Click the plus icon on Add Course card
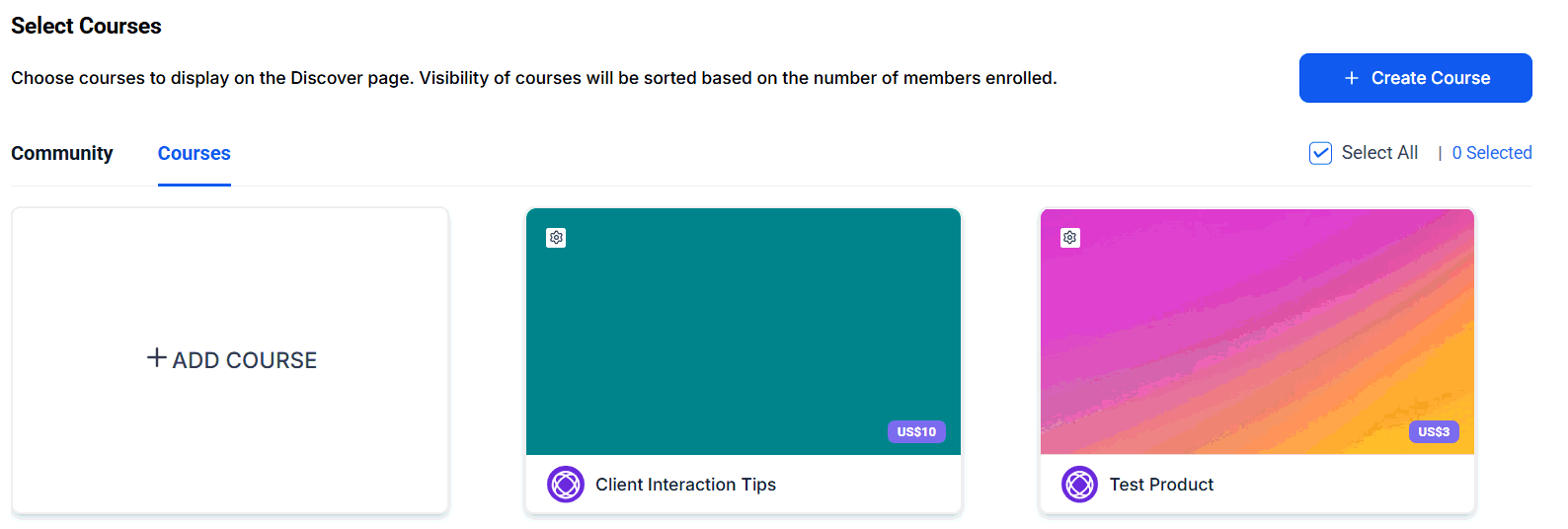 click(156, 358)
